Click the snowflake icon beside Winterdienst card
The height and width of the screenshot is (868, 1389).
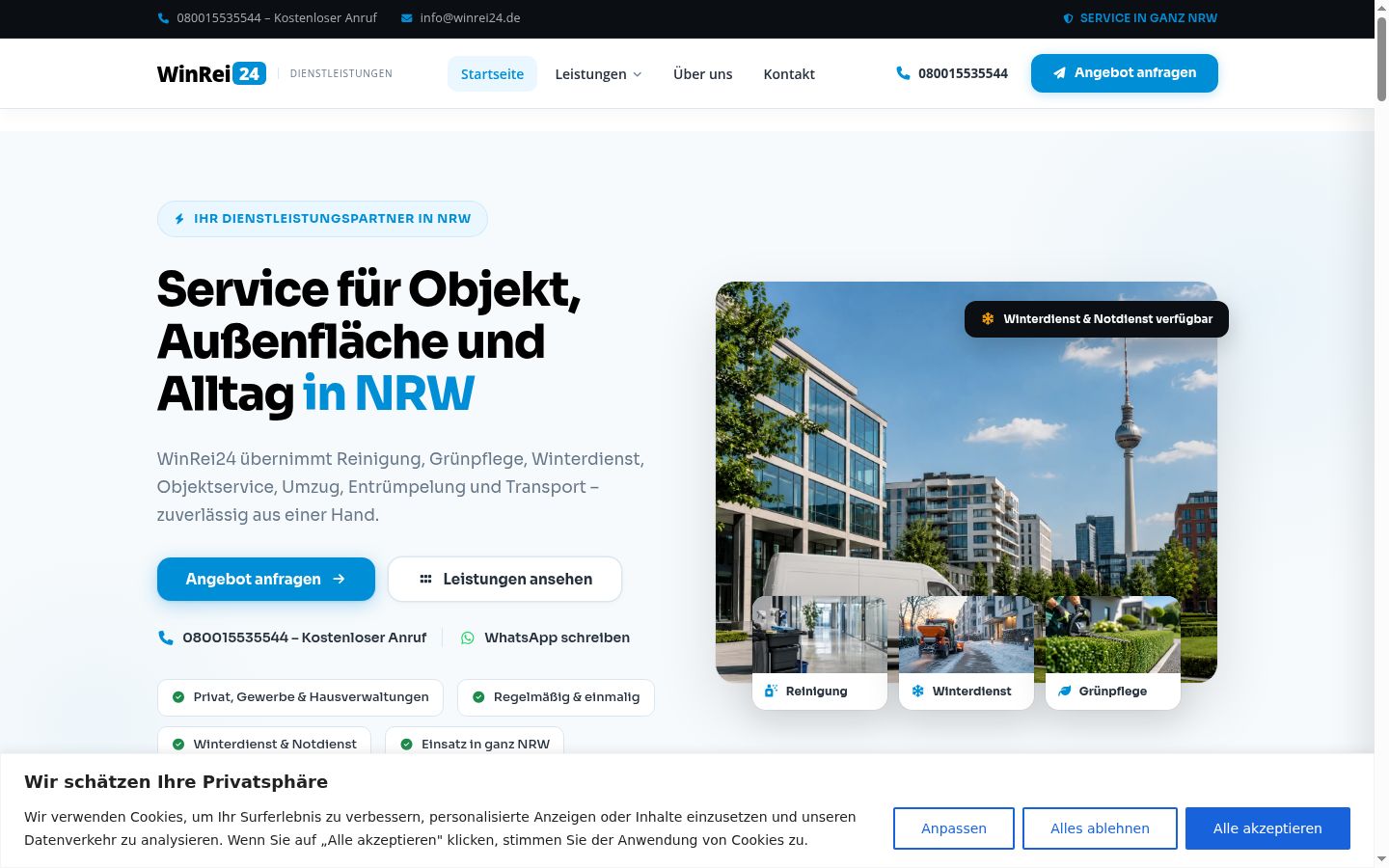[918, 692]
